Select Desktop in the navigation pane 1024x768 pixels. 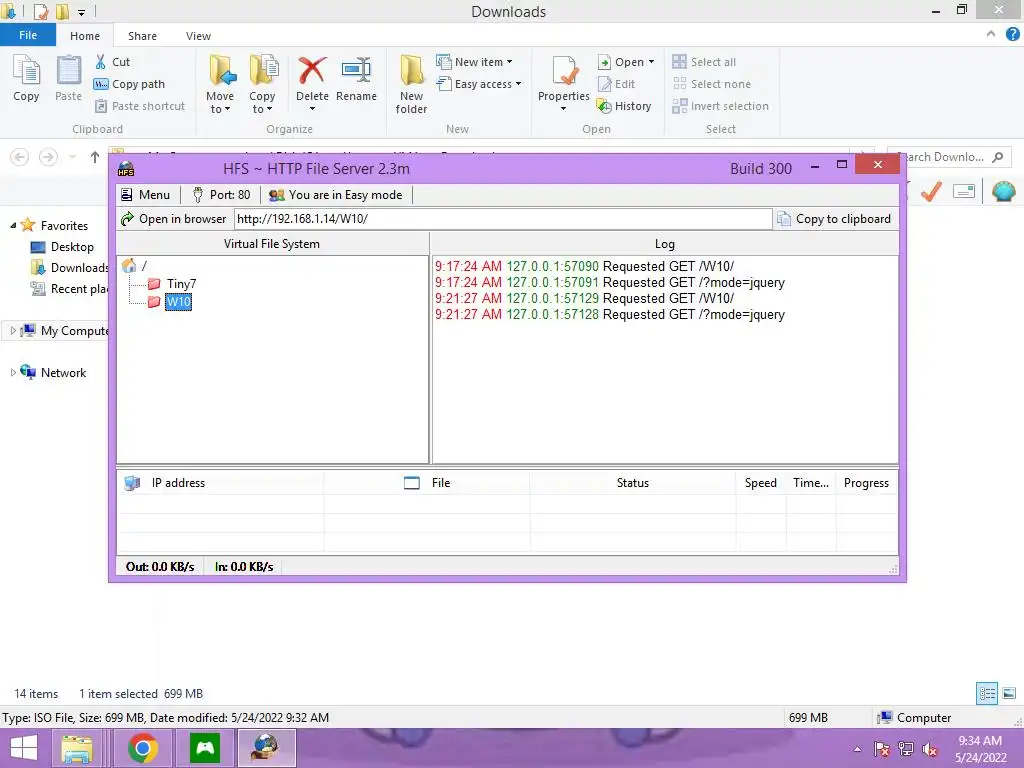pos(63,247)
